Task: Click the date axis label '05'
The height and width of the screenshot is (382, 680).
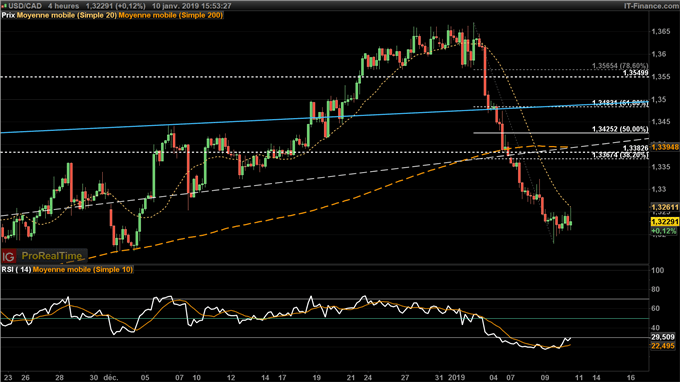Action: click(145, 377)
